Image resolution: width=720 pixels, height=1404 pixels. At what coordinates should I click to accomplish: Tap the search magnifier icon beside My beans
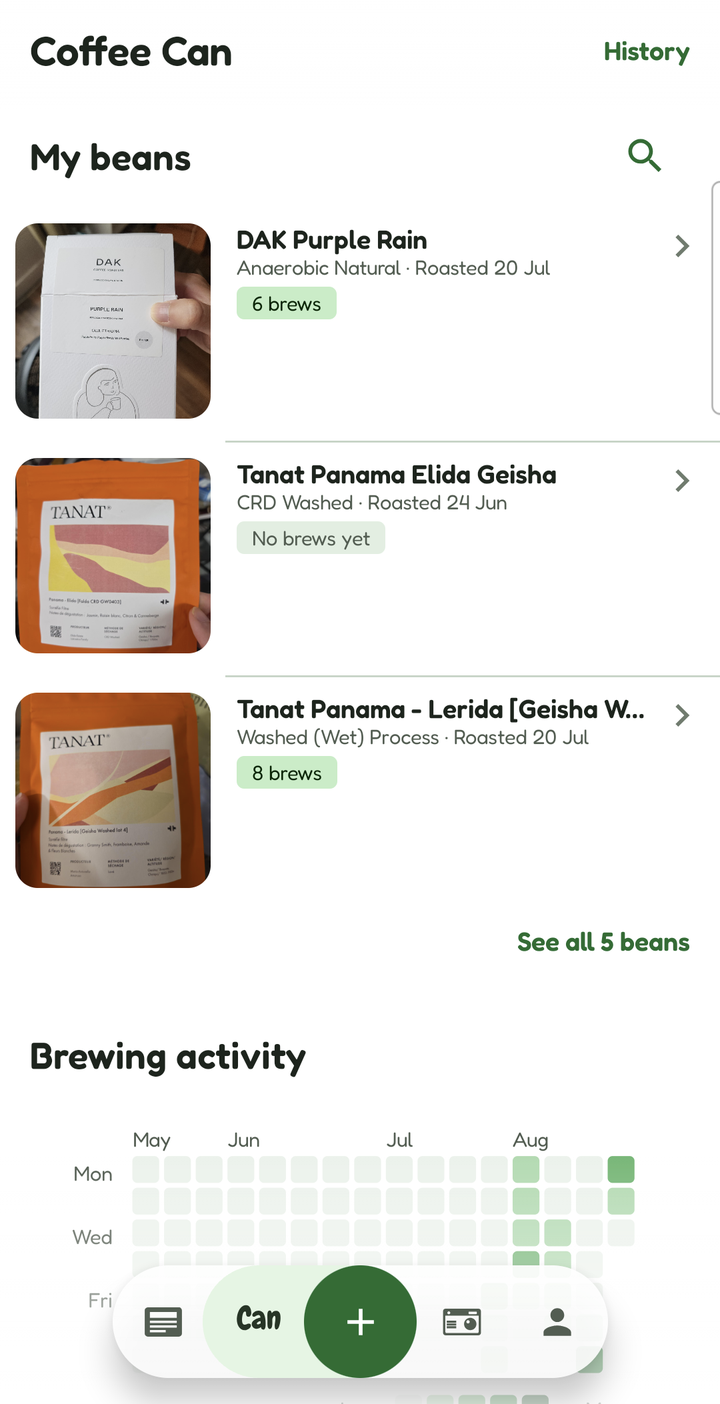click(x=644, y=155)
